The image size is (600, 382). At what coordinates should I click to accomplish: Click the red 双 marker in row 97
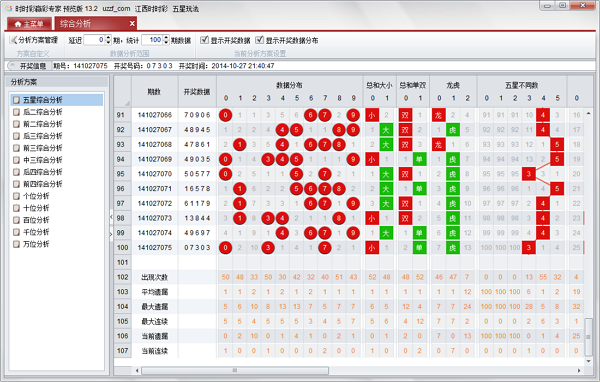pos(405,204)
